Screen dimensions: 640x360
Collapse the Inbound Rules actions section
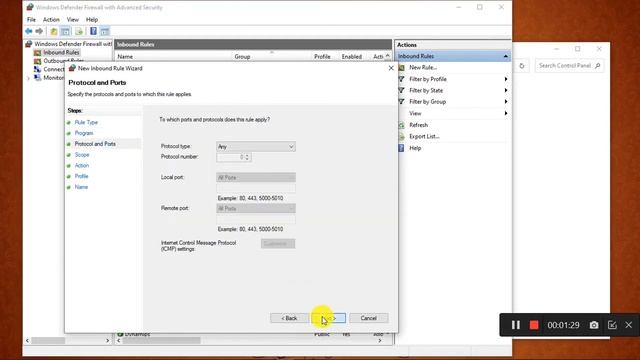tap(506, 56)
